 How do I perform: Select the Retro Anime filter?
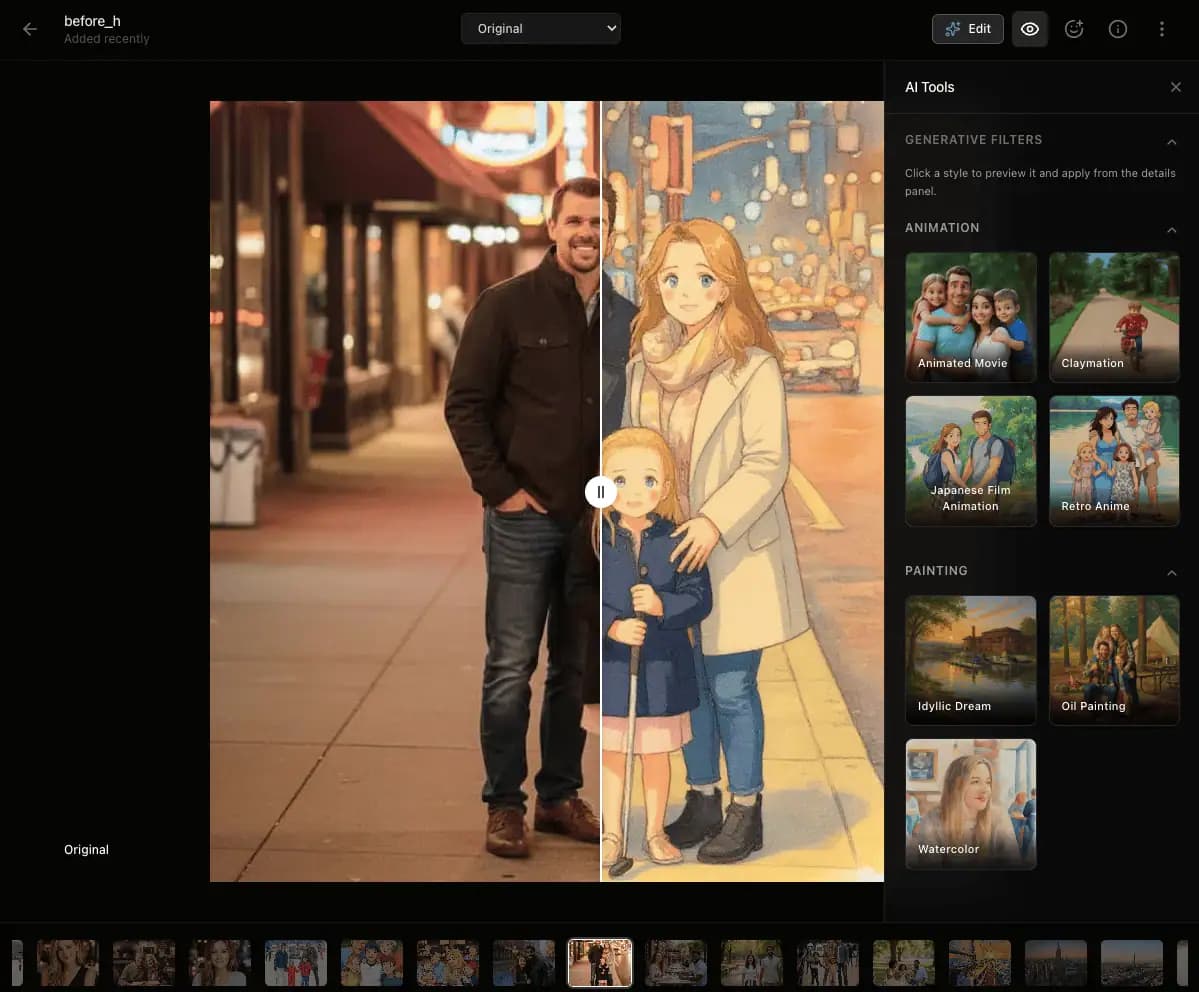pyautogui.click(x=1113, y=460)
